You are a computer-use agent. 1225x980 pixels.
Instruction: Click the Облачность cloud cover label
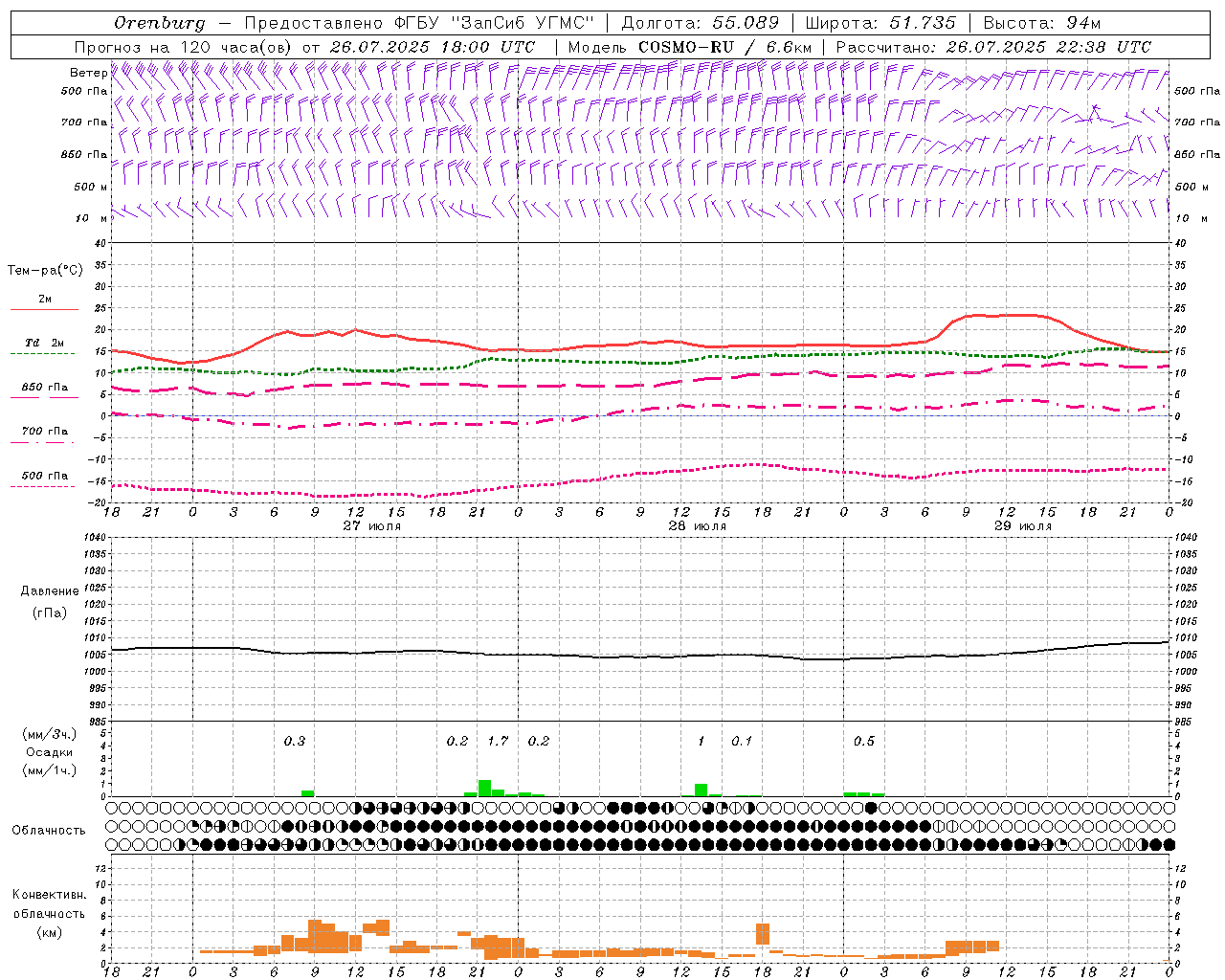click(x=49, y=831)
